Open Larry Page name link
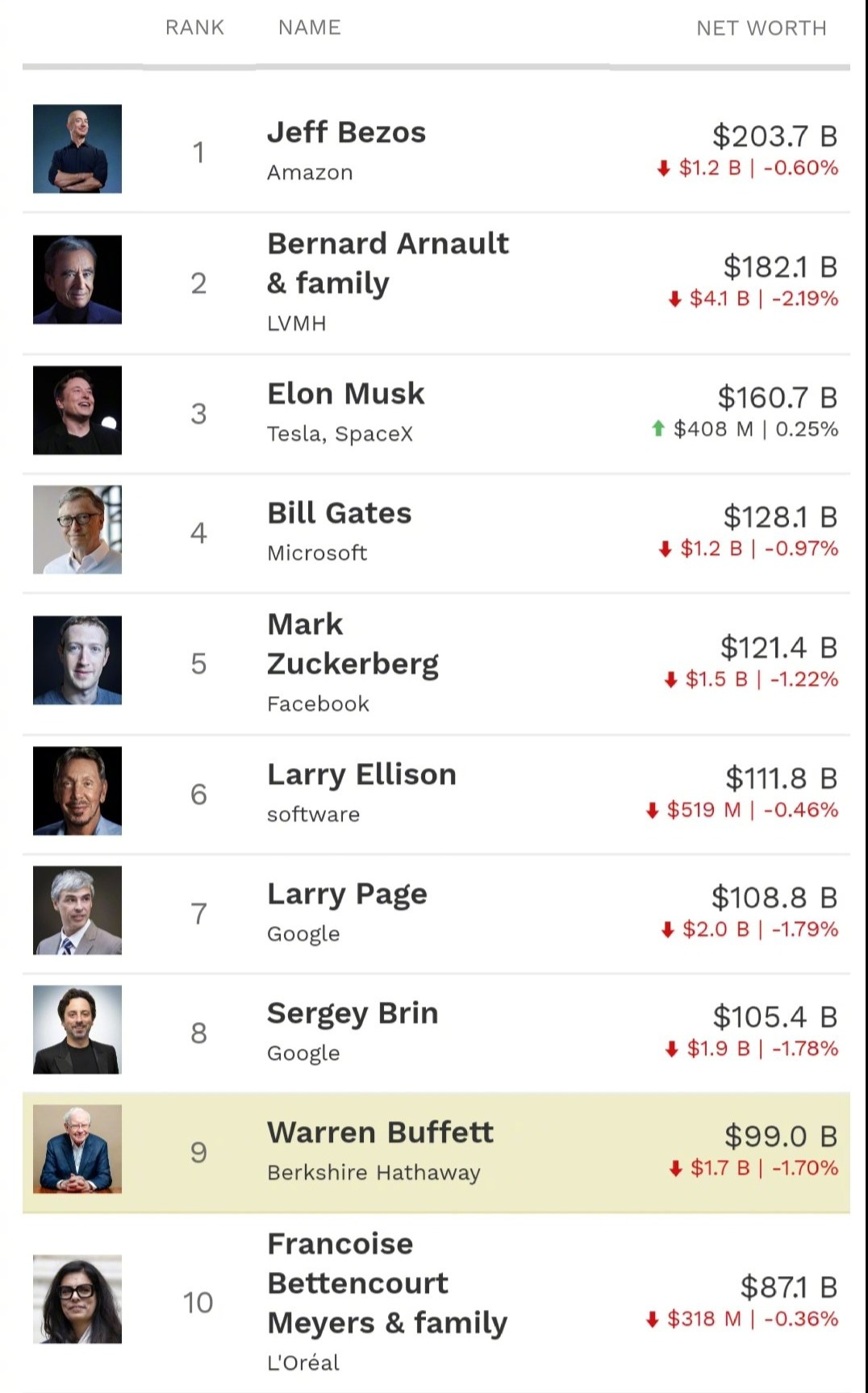Viewport: 868px width, 1393px height. 347,895
